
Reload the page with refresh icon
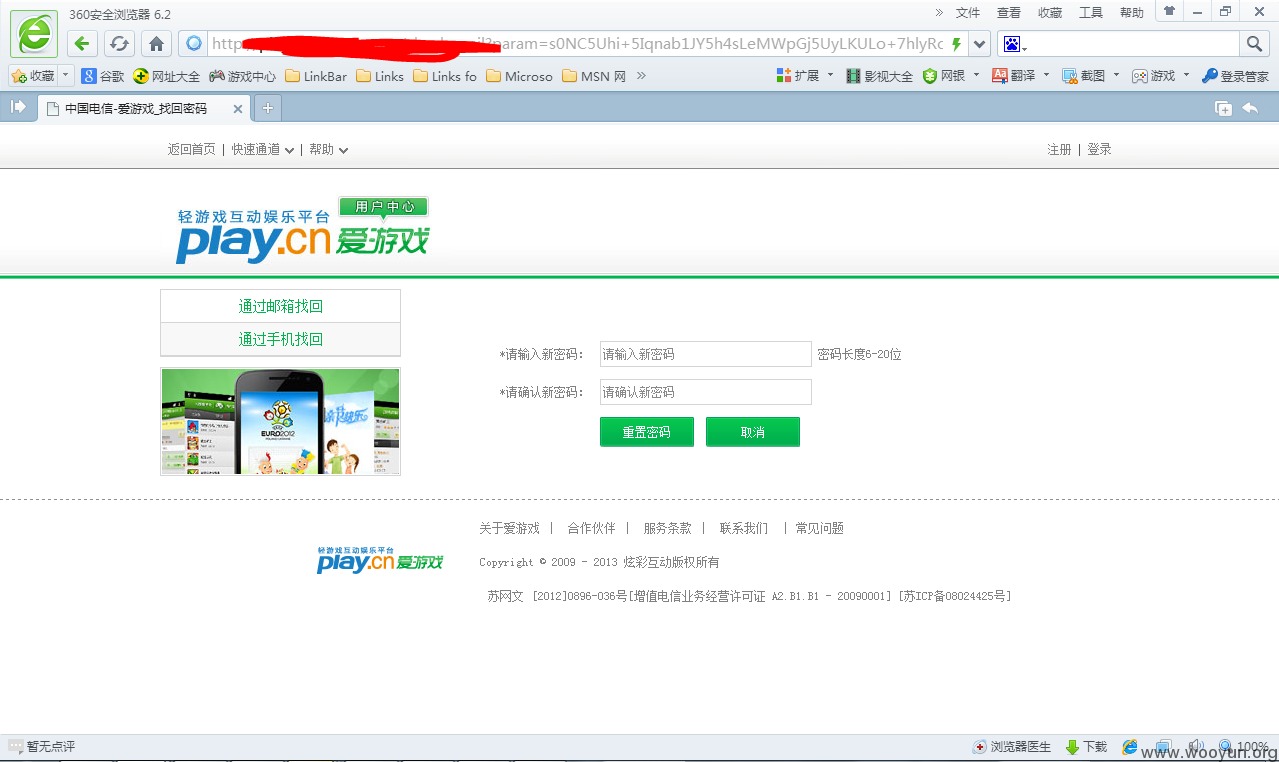tap(119, 44)
